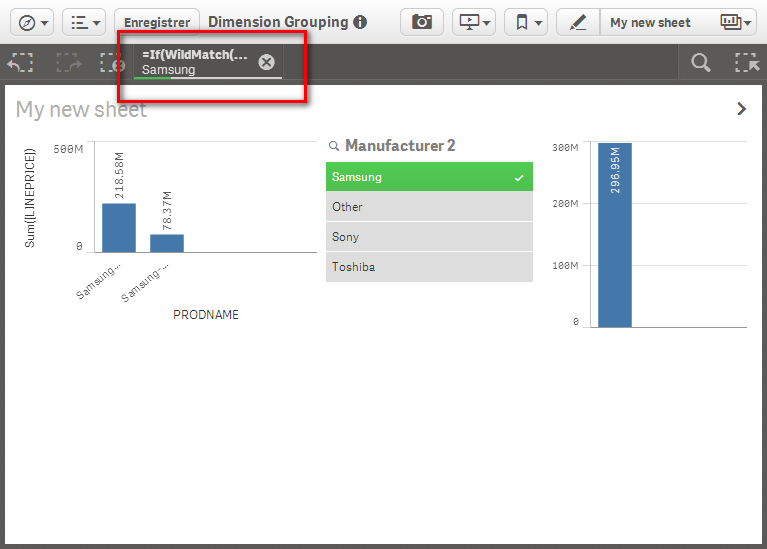Viewport: 767px width, 549px height.
Task: Click the PRODNAME axis label
Action: [x=206, y=315]
